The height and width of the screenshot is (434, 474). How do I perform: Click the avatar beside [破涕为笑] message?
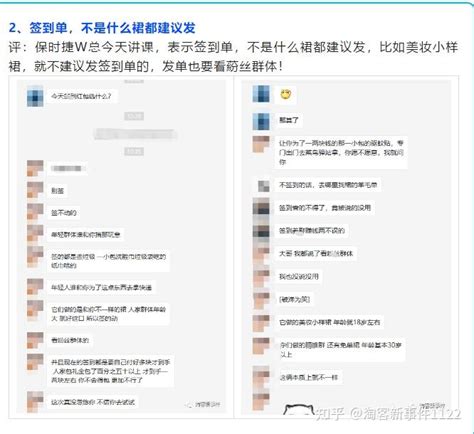261,300
